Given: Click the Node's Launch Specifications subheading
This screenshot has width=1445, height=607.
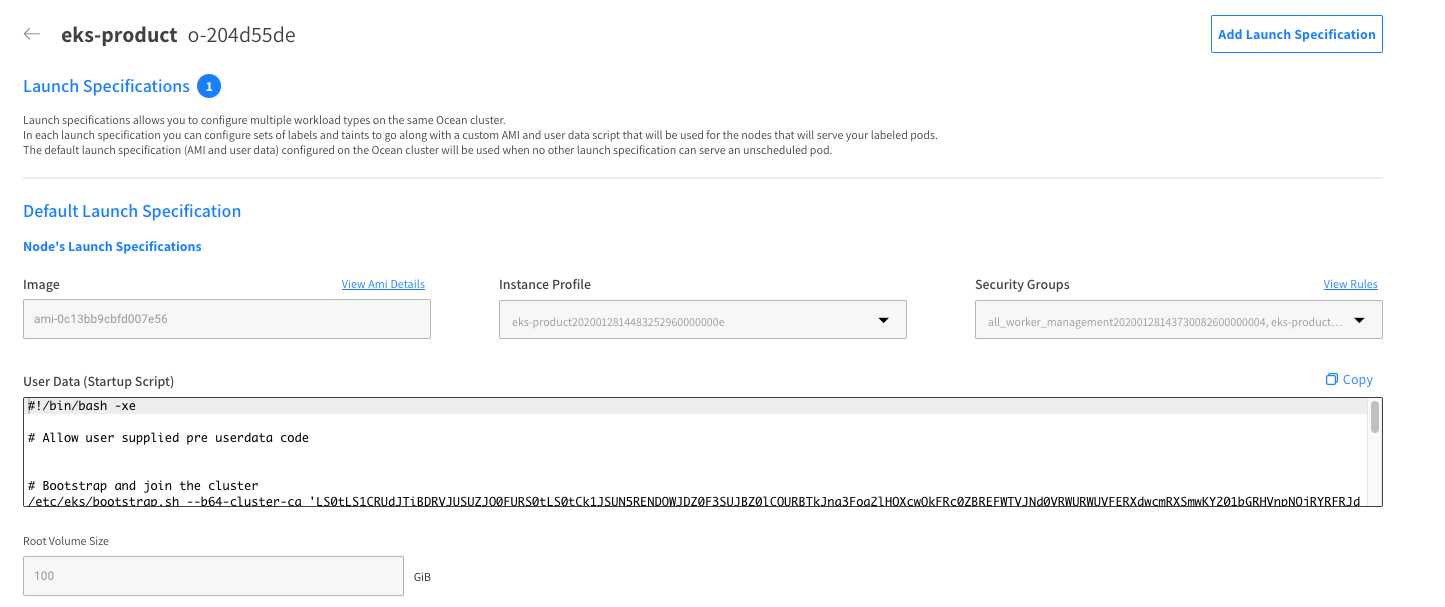Looking at the screenshot, I should pyautogui.click(x=112, y=247).
